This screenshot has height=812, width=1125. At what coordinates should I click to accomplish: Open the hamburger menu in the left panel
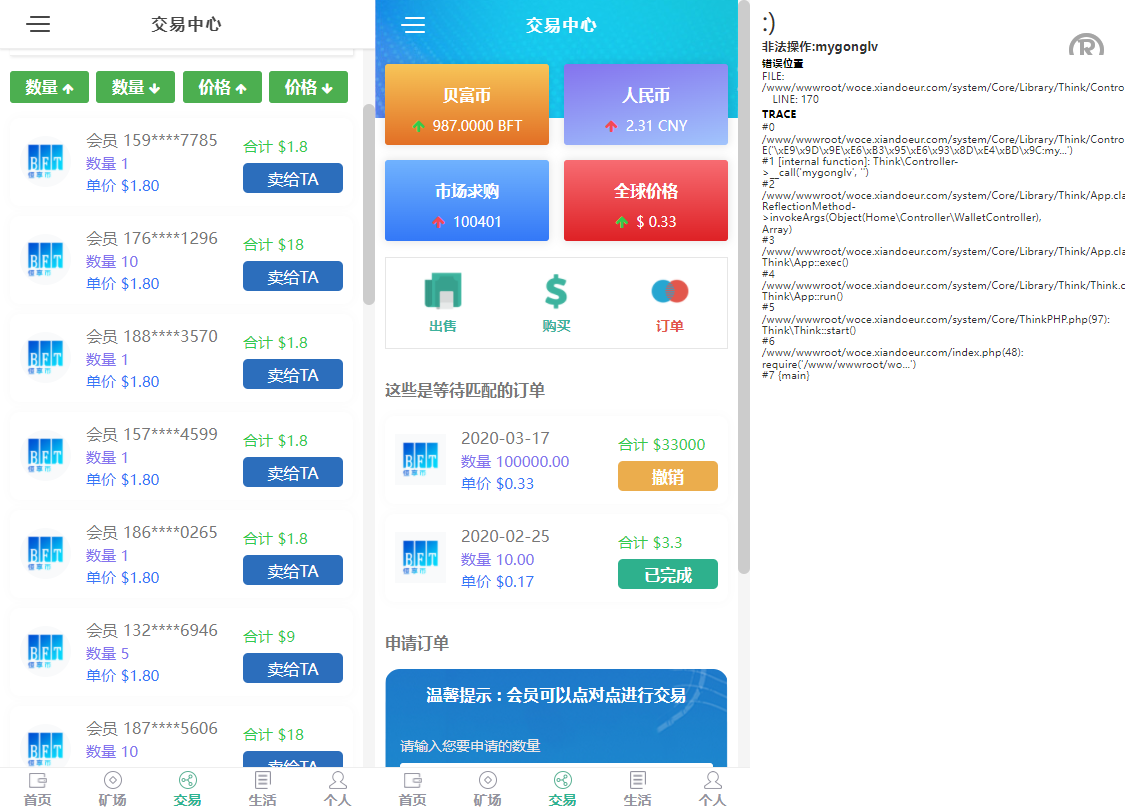[x=39, y=25]
